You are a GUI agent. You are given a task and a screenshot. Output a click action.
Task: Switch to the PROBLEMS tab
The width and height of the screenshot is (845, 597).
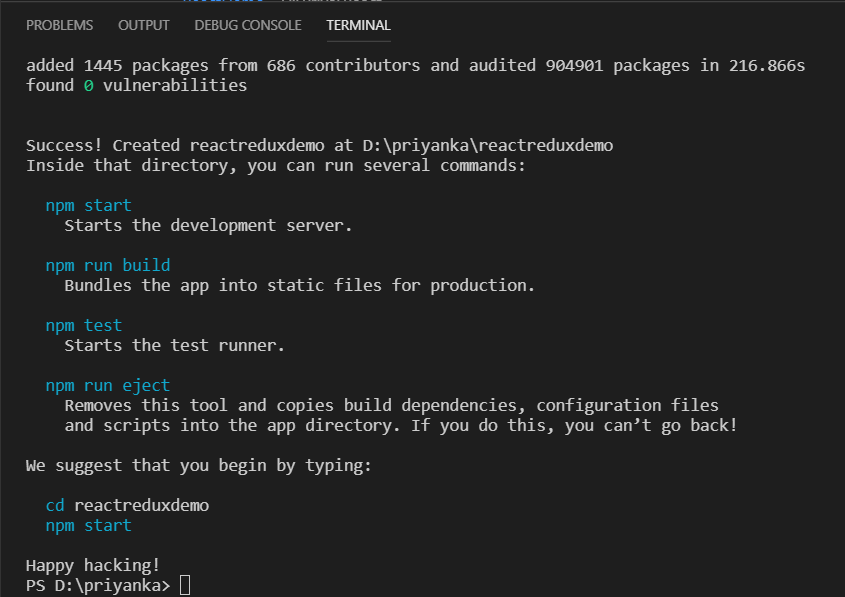click(59, 25)
